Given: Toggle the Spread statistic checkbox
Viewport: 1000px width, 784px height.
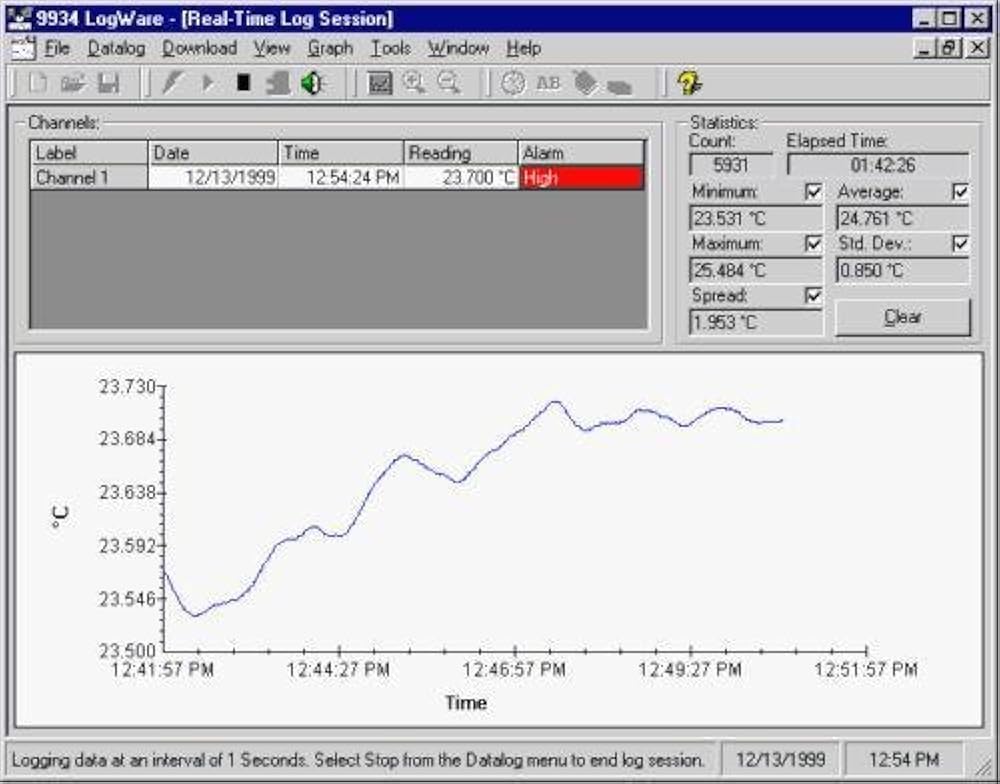Looking at the screenshot, I should [x=813, y=296].
